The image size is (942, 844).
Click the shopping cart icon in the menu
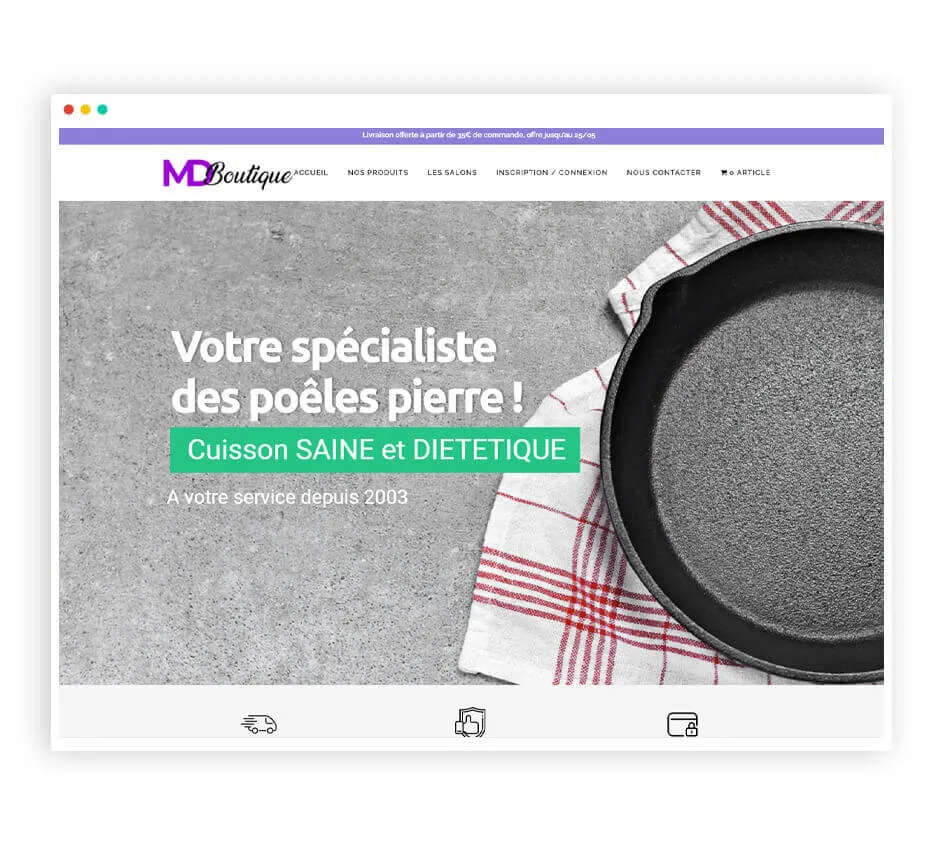(x=724, y=172)
